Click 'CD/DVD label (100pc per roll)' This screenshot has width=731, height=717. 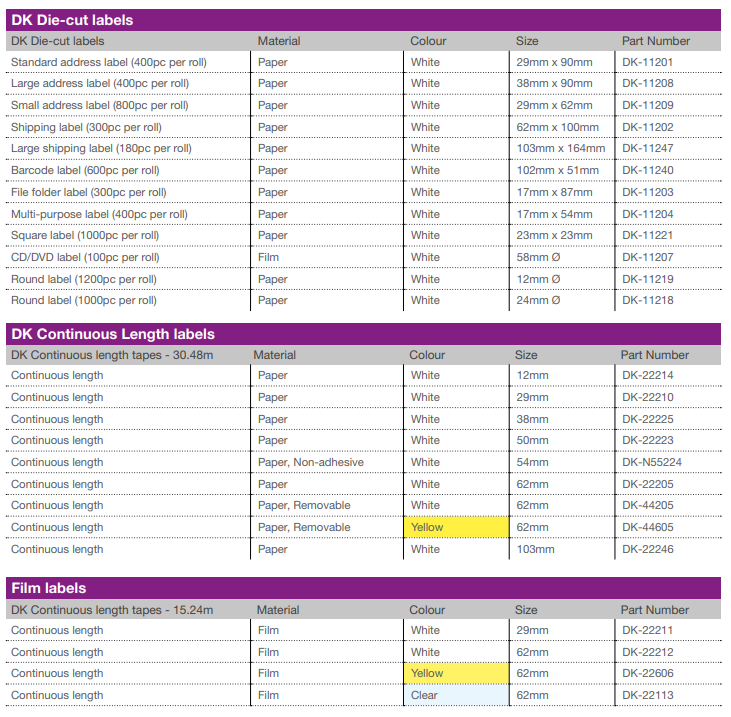coord(85,257)
